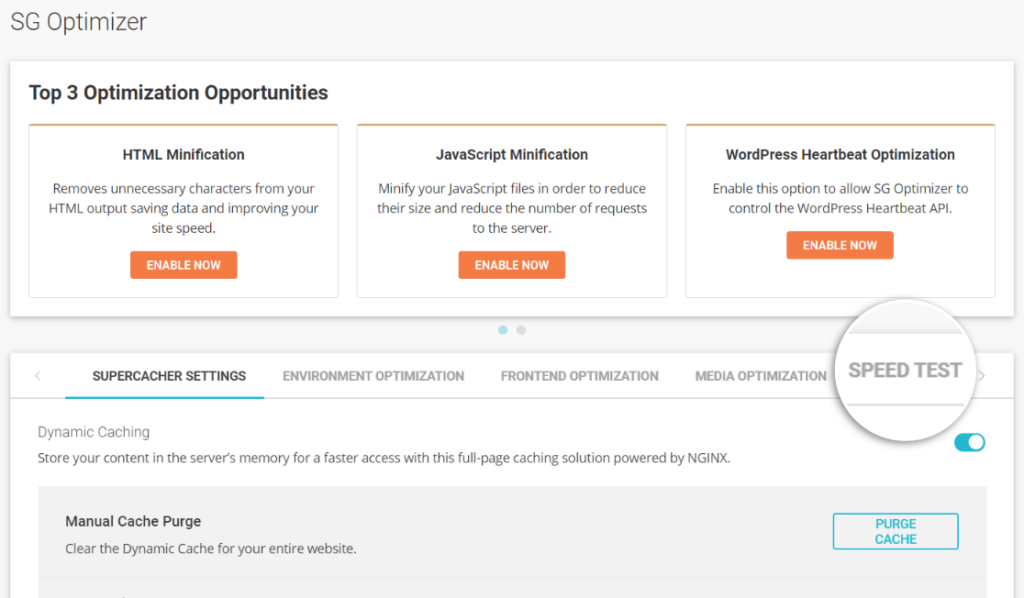Image resolution: width=1024 pixels, height=598 pixels.
Task: Click the HTML Minification card title
Action: [x=183, y=154]
